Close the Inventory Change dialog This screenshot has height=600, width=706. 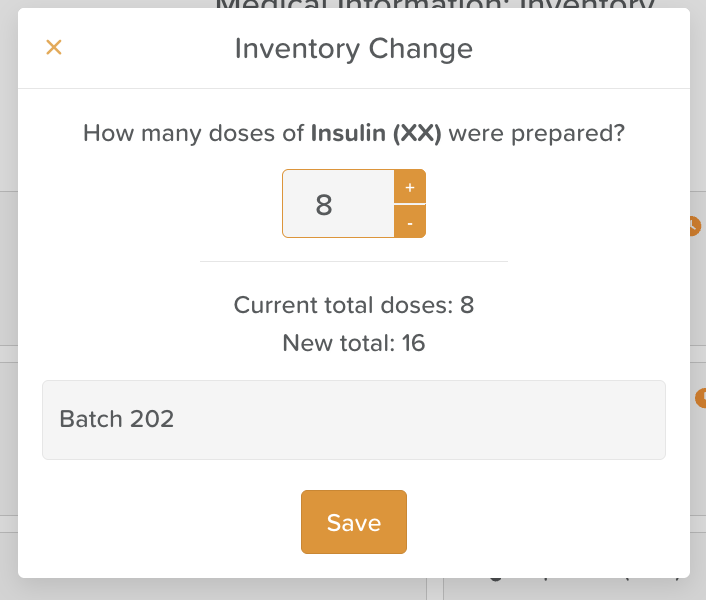pyautogui.click(x=54, y=48)
